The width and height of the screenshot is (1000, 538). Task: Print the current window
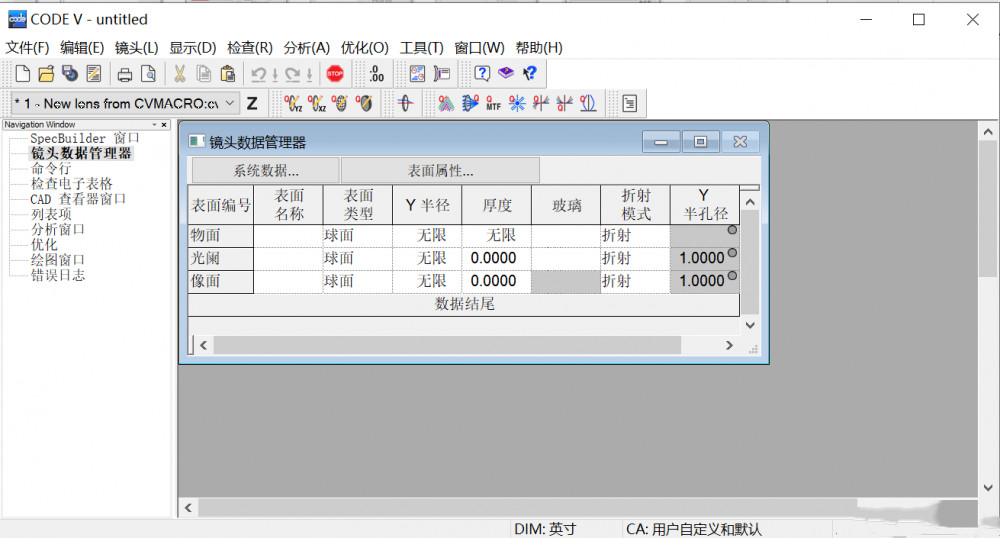124,75
